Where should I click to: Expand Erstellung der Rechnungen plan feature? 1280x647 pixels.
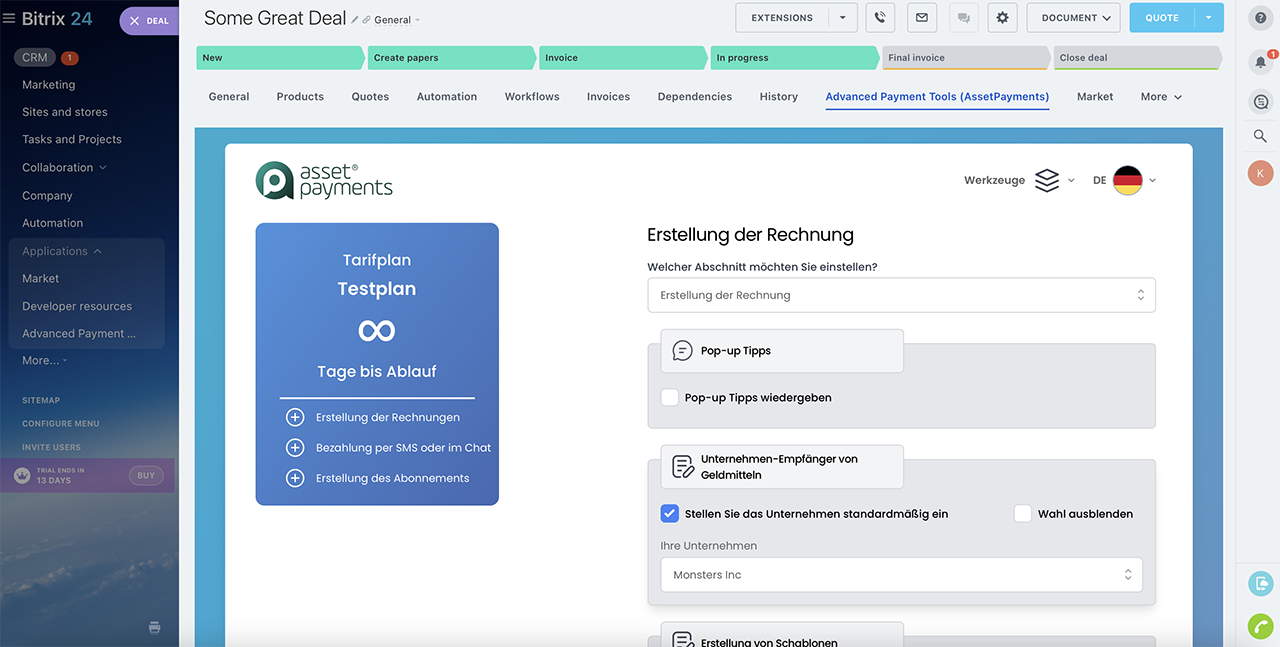[295, 418]
